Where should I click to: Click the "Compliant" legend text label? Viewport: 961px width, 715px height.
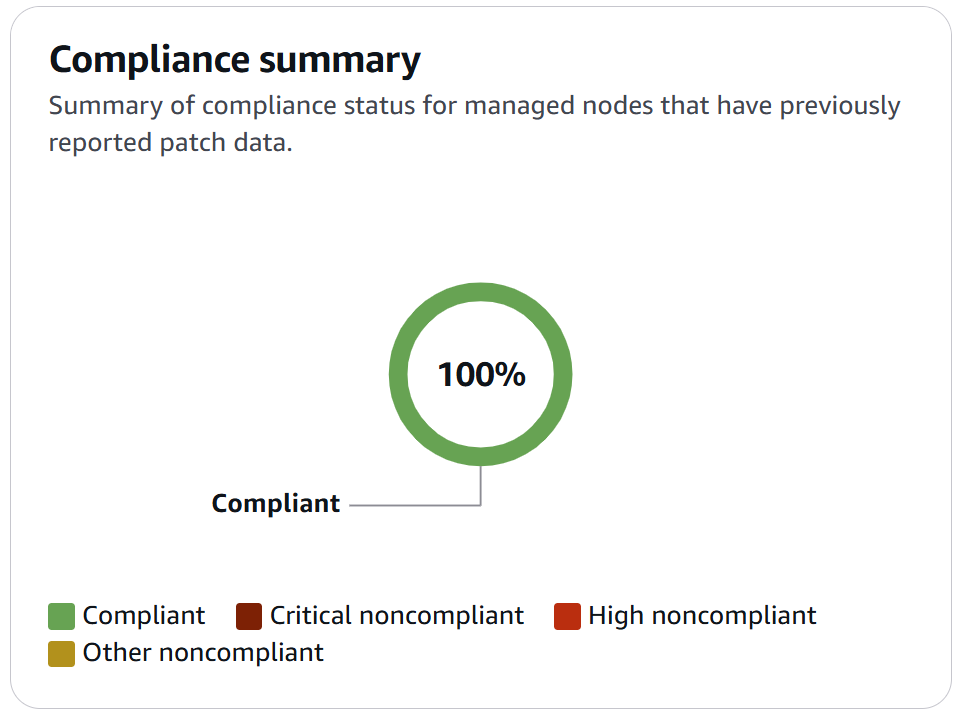click(x=144, y=616)
